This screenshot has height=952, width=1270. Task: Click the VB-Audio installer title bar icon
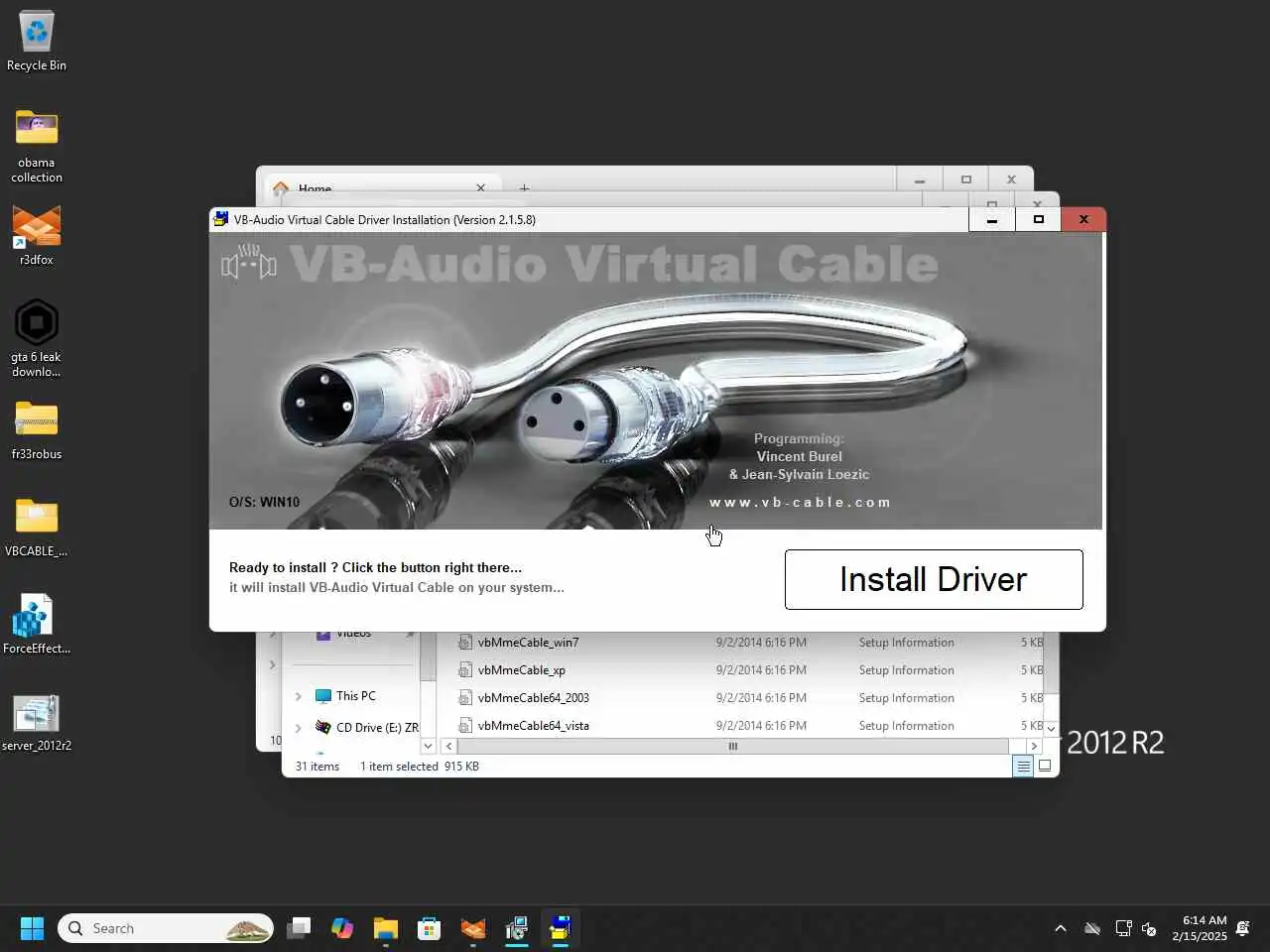click(x=221, y=219)
